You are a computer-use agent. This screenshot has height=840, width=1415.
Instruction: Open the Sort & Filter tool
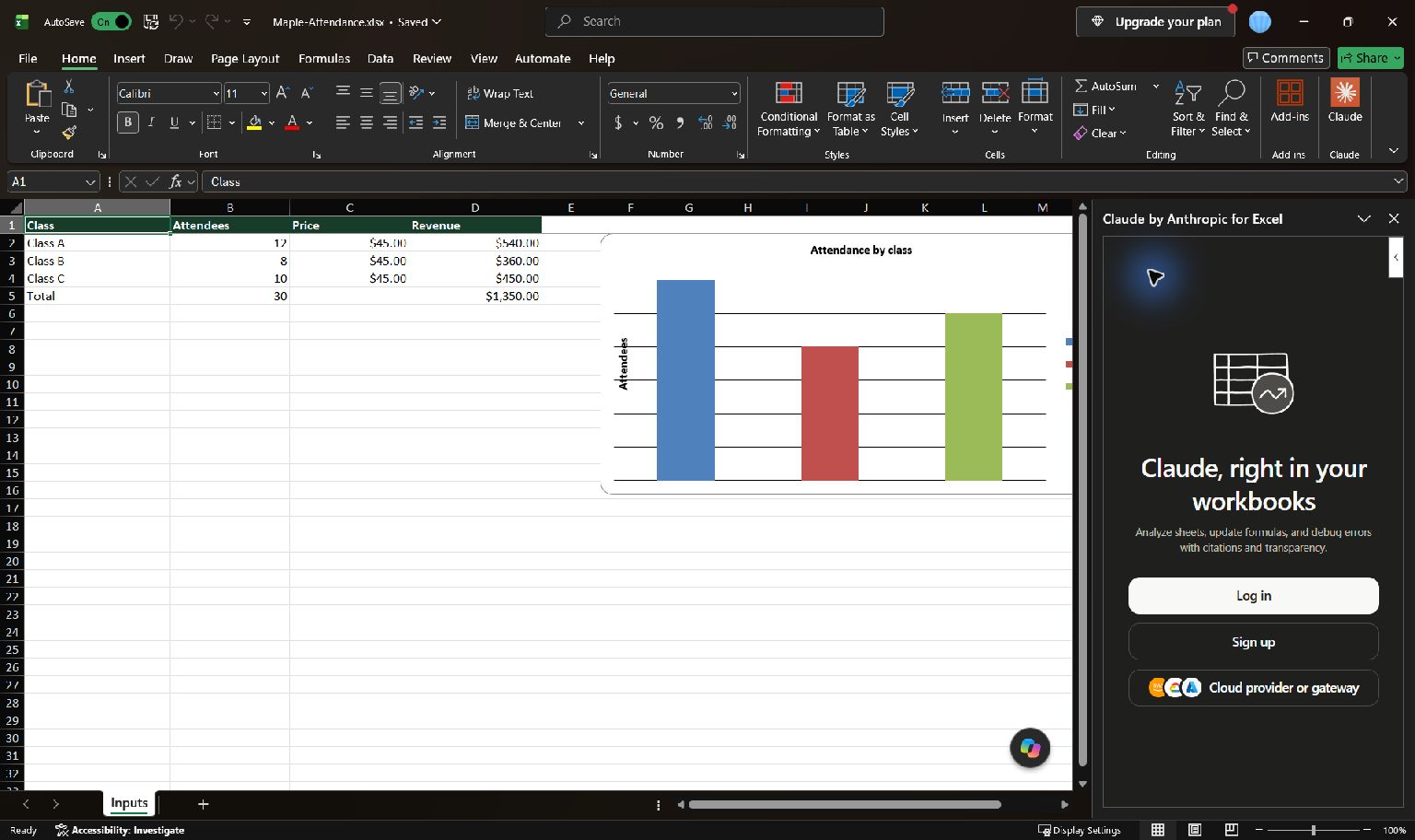coord(1188,110)
